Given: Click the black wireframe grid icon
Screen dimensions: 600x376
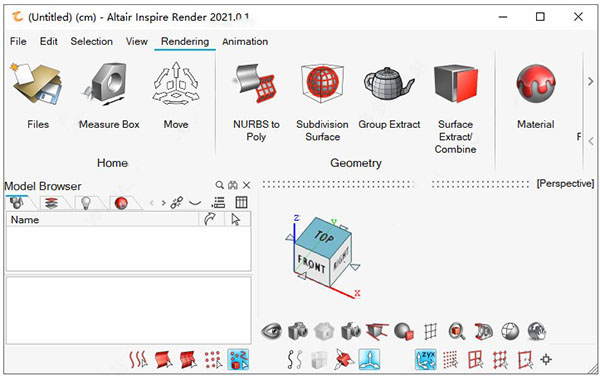Looking at the screenshot, I should [430, 331].
